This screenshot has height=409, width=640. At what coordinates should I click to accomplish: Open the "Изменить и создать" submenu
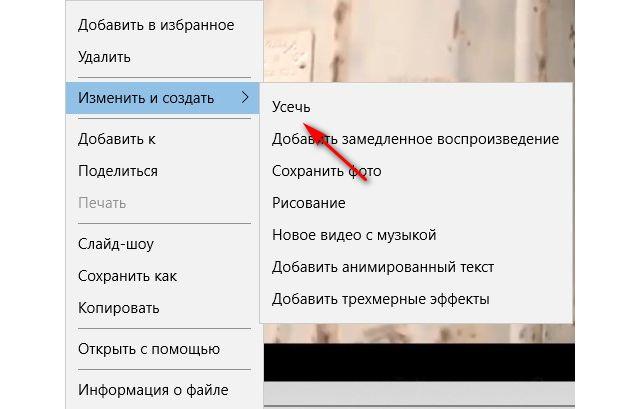[162, 98]
